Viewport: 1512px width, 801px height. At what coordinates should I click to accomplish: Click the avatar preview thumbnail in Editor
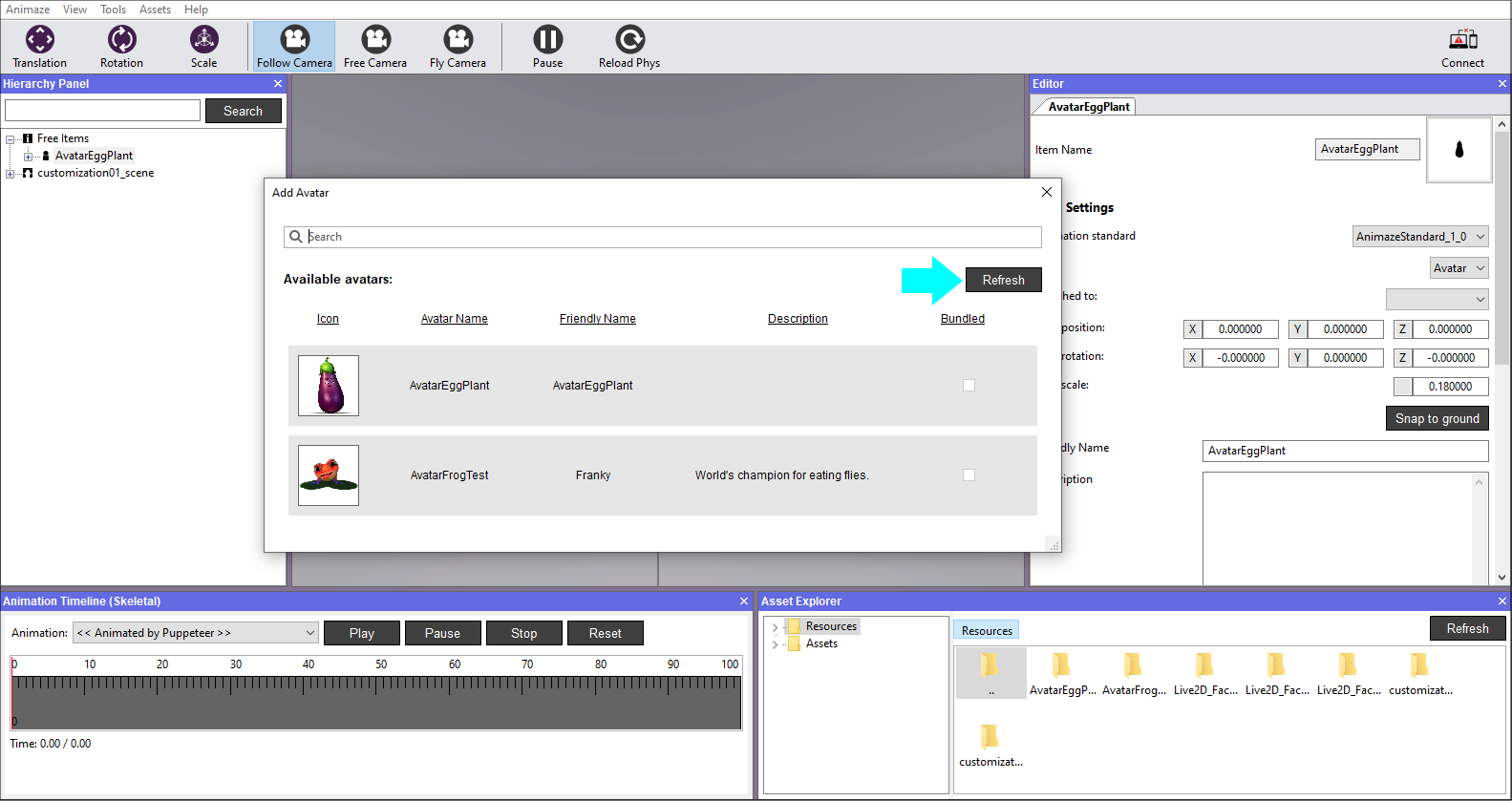[1459, 150]
